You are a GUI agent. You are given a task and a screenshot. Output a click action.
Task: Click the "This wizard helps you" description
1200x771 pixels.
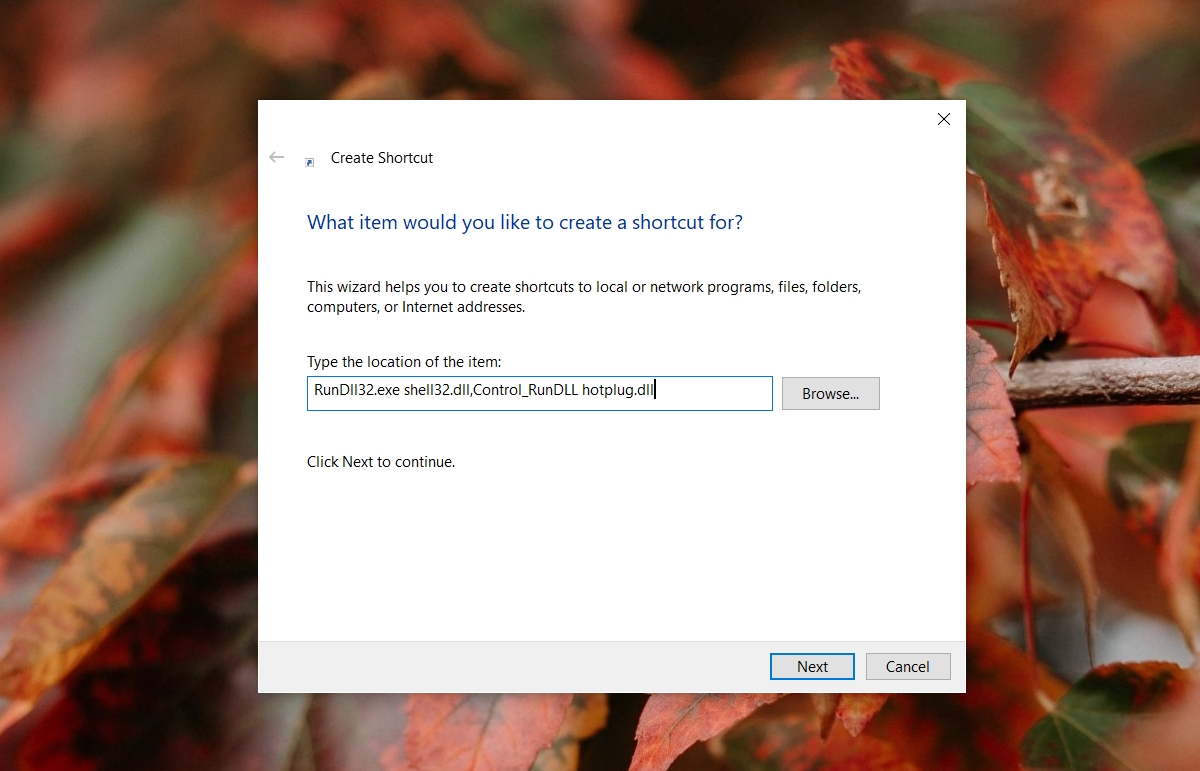(x=584, y=297)
